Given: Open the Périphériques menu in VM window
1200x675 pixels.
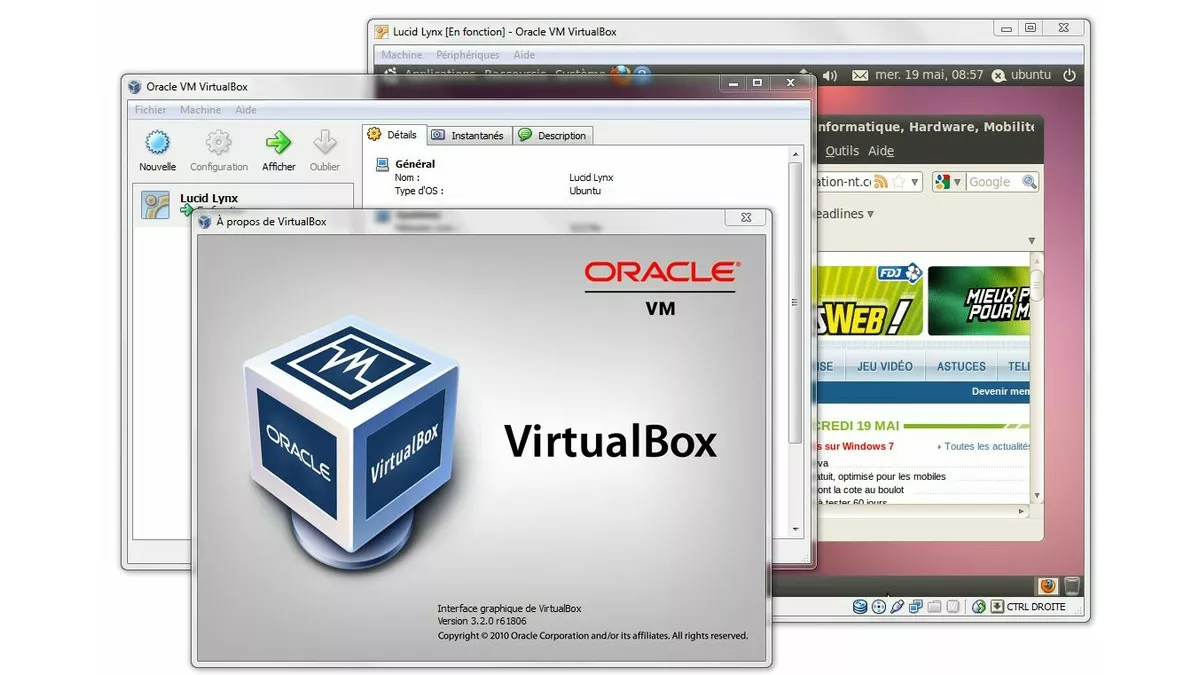Looking at the screenshot, I should pos(467,55).
